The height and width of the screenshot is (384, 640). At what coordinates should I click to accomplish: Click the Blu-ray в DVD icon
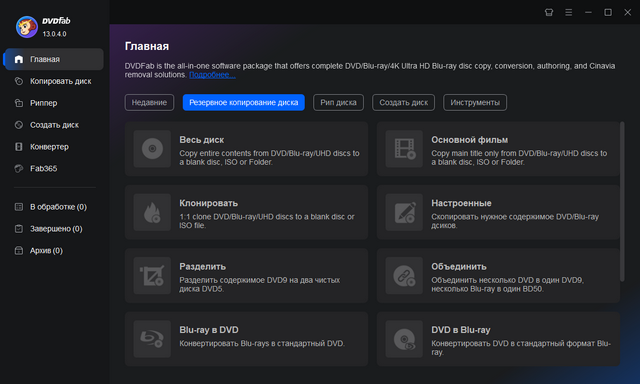click(x=152, y=339)
